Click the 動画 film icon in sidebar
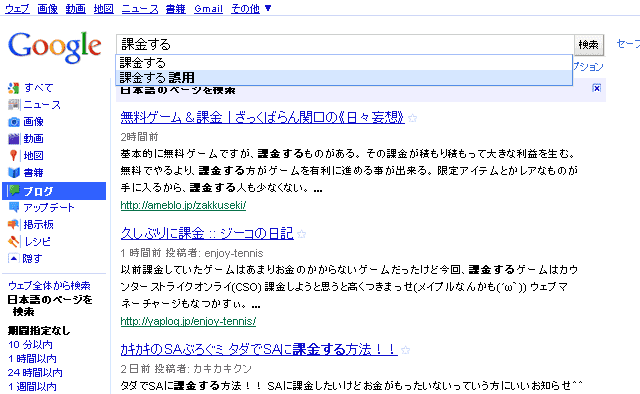 tap(13, 139)
